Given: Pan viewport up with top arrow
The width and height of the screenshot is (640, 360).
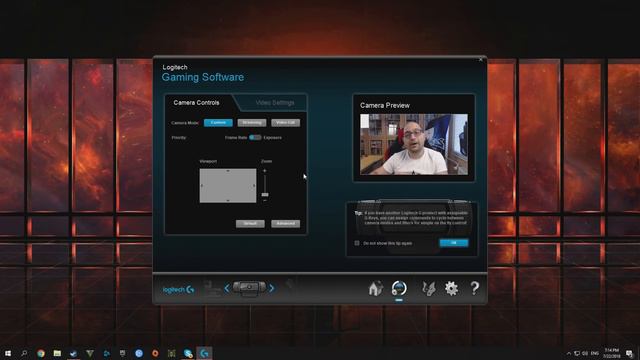Looking at the screenshot, I should coord(228,171).
